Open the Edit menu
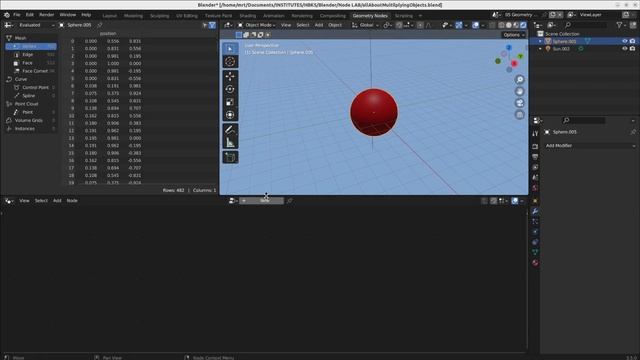 tap(30, 15)
